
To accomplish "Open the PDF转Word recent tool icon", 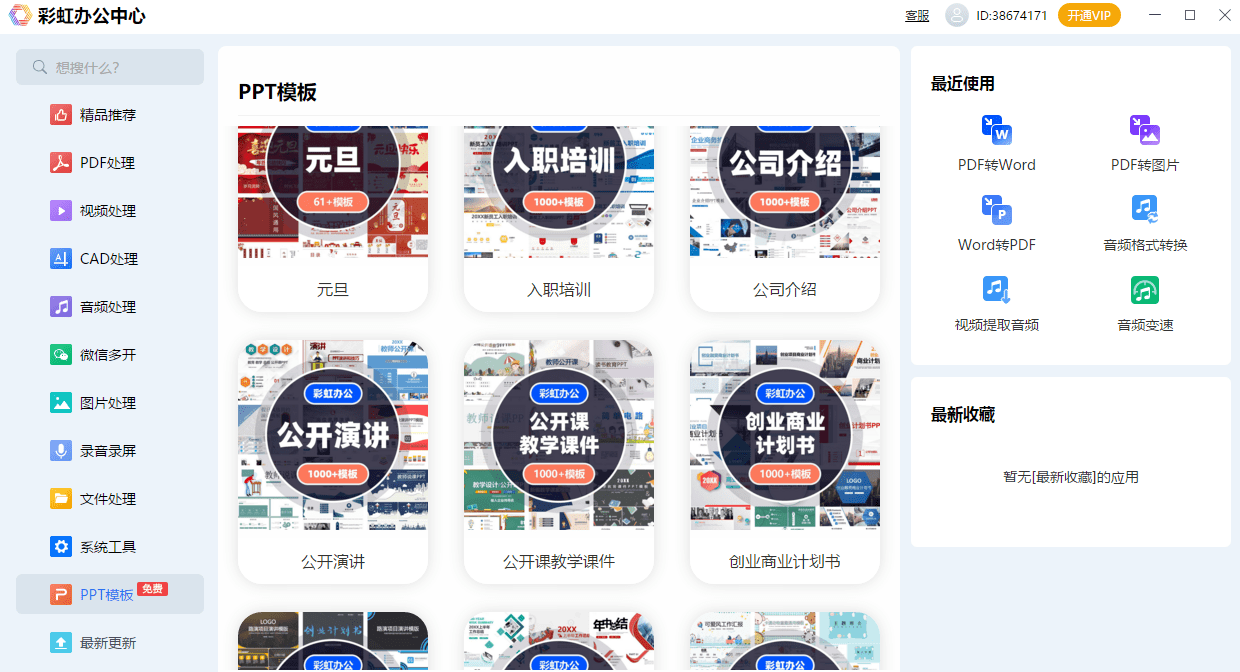I will coord(997,130).
